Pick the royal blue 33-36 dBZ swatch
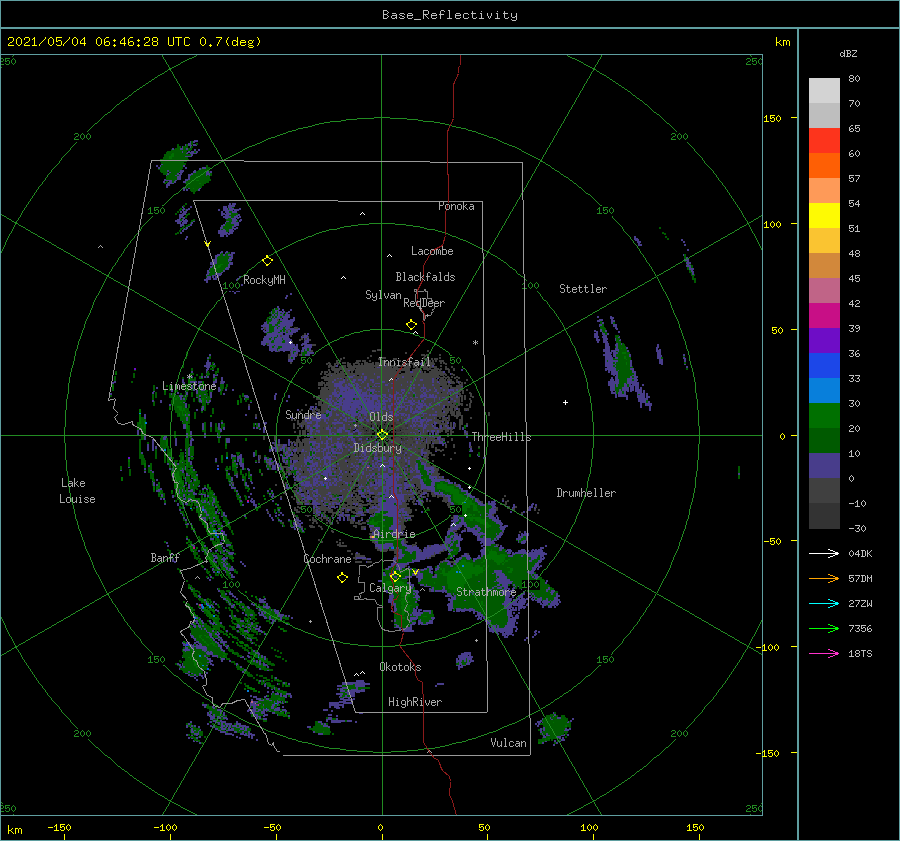Viewport: 900px width, 841px height. coord(824,366)
